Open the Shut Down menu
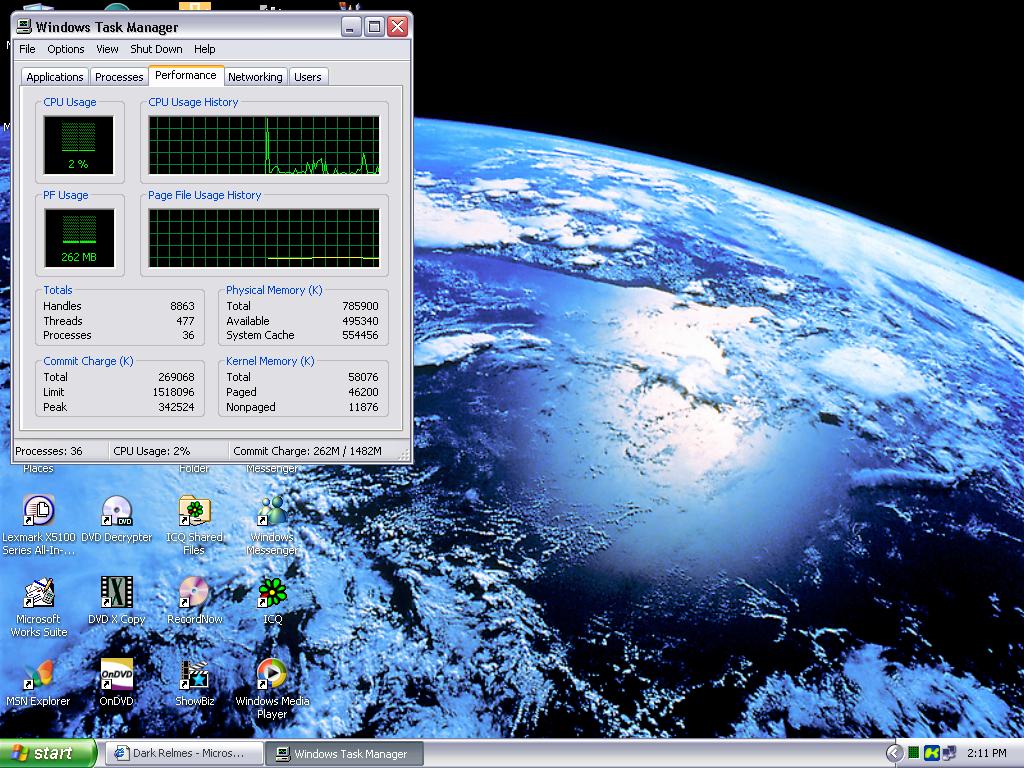The width and height of the screenshot is (1024, 768). tap(156, 49)
